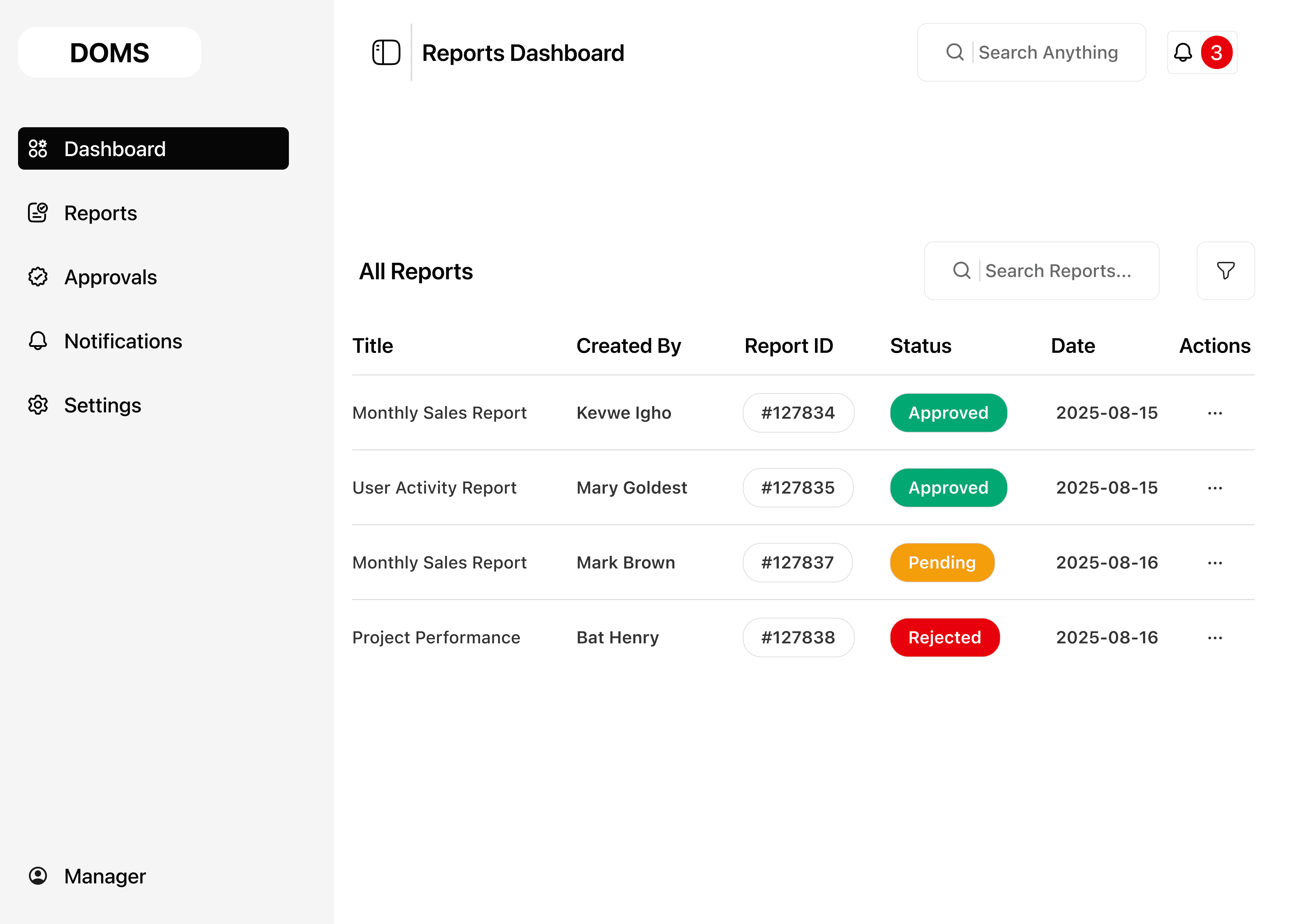This screenshot has width=1300, height=924.
Task: Click the orange Pending status badge
Action: coord(942,563)
